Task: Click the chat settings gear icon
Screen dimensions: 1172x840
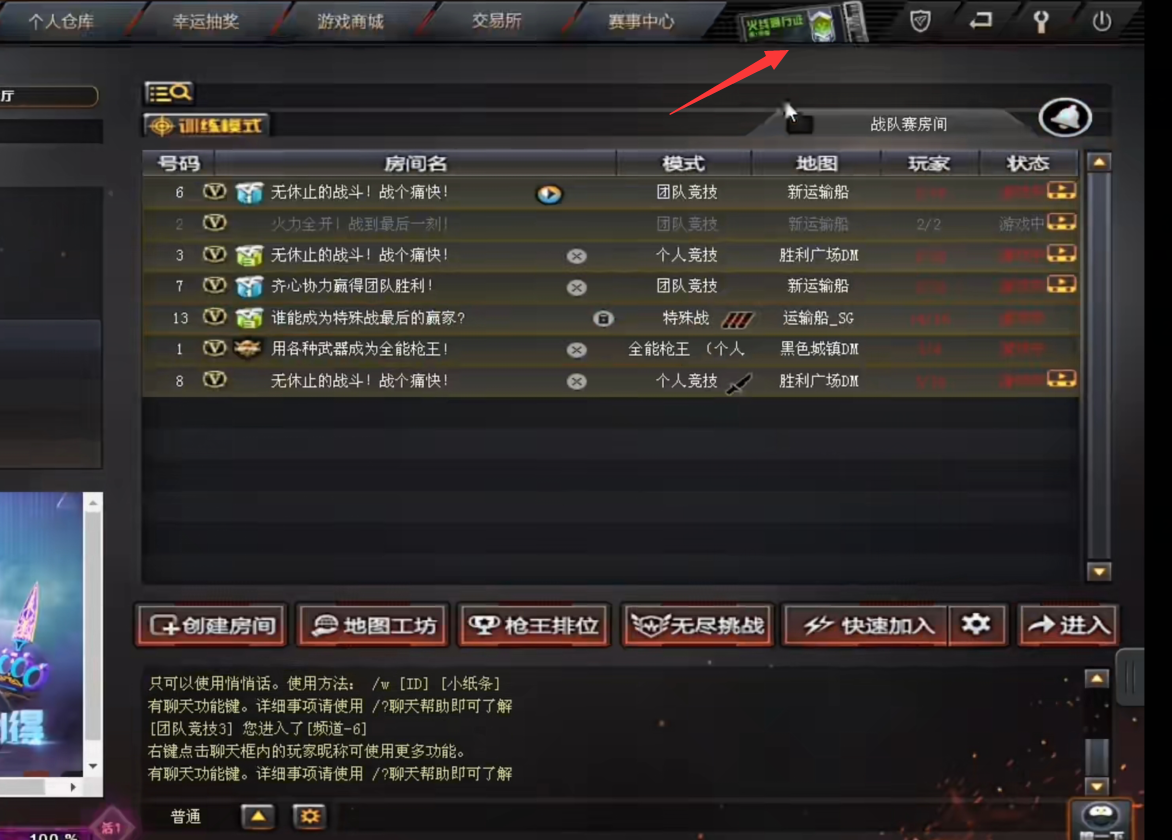Action: tap(310, 816)
